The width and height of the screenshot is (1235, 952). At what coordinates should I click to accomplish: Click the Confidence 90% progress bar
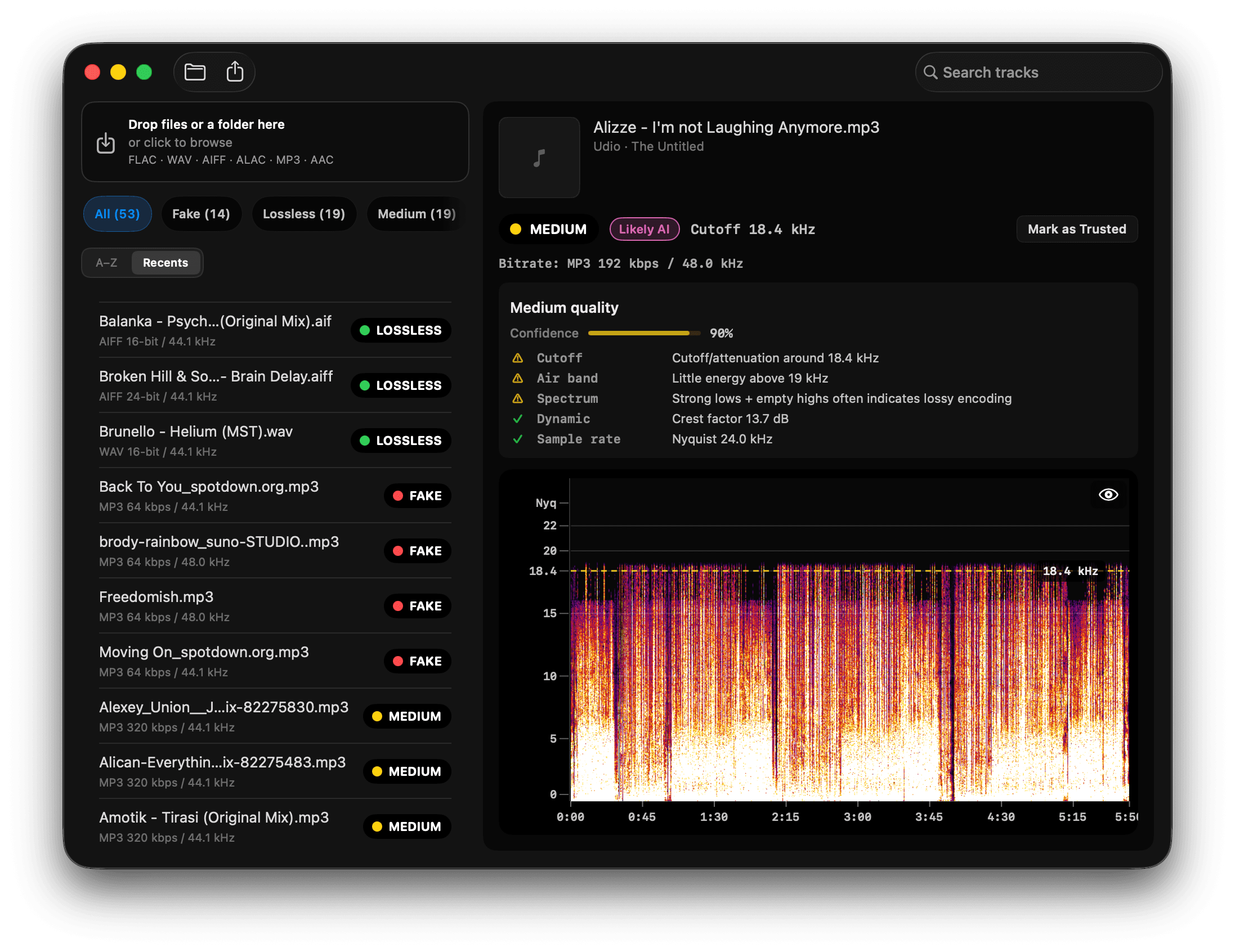(644, 333)
